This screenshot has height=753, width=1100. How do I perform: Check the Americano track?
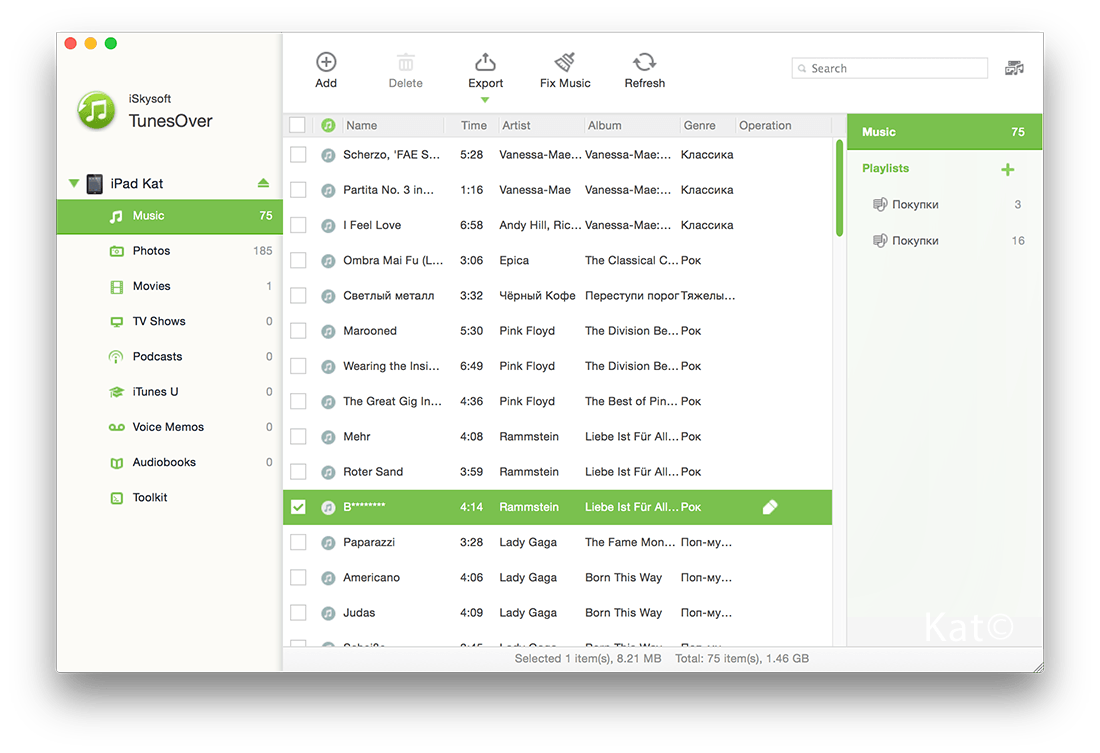pyautogui.click(x=298, y=578)
